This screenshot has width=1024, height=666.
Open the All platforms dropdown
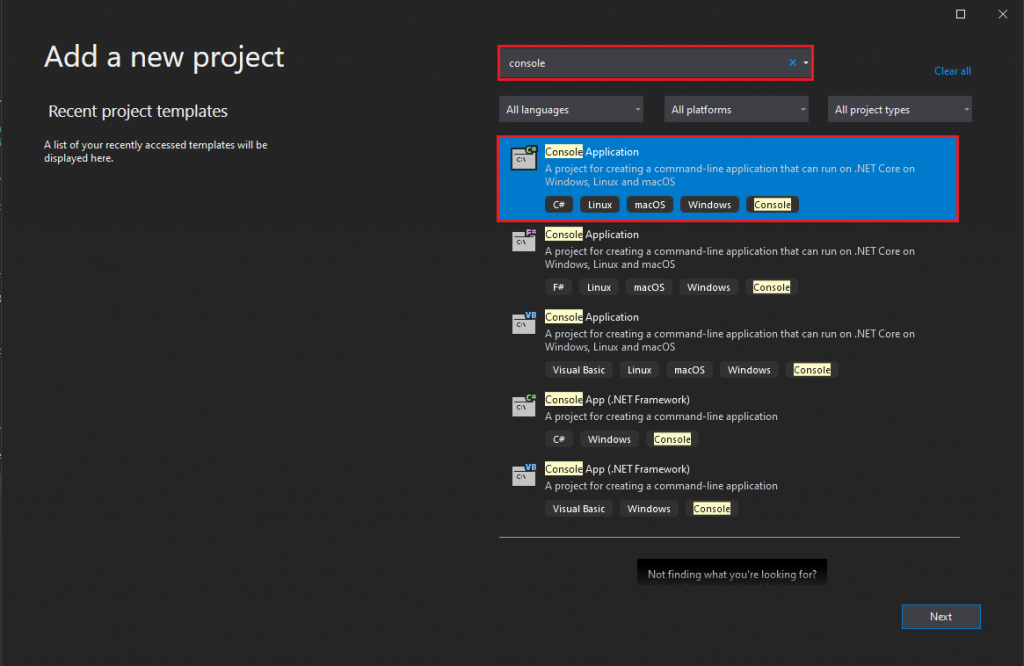tap(736, 108)
